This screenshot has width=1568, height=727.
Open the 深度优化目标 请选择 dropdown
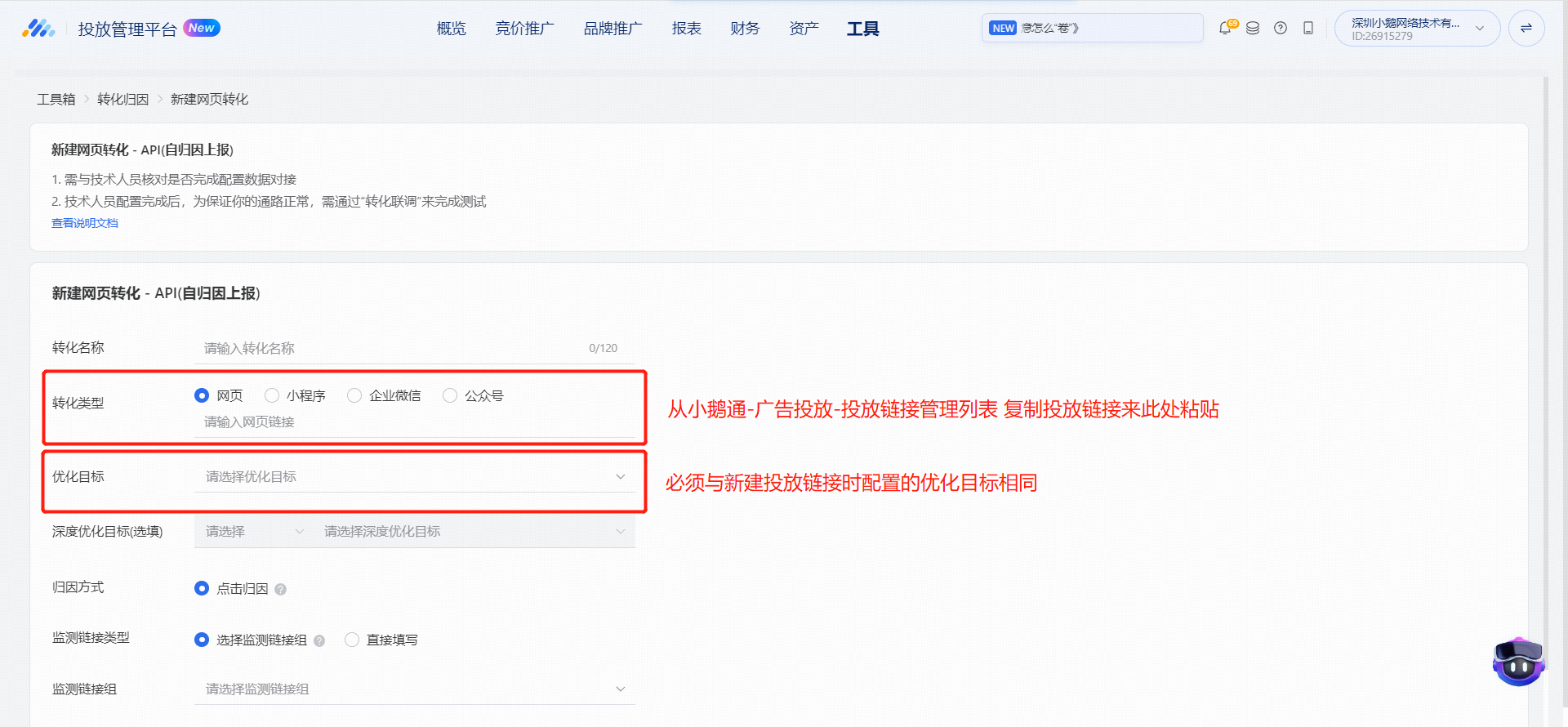click(x=254, y=532)
